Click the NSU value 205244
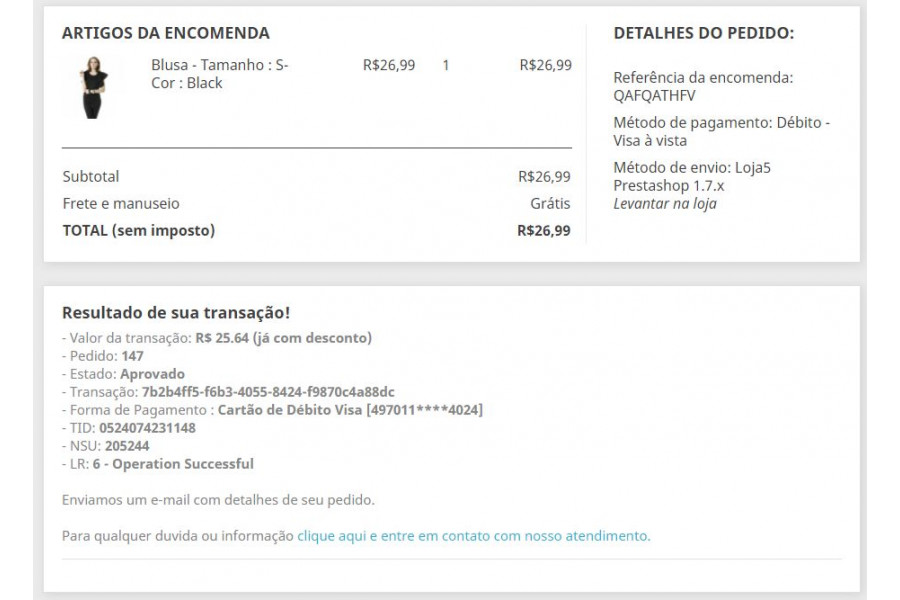The image size is (900, 600). coord(127,446)
